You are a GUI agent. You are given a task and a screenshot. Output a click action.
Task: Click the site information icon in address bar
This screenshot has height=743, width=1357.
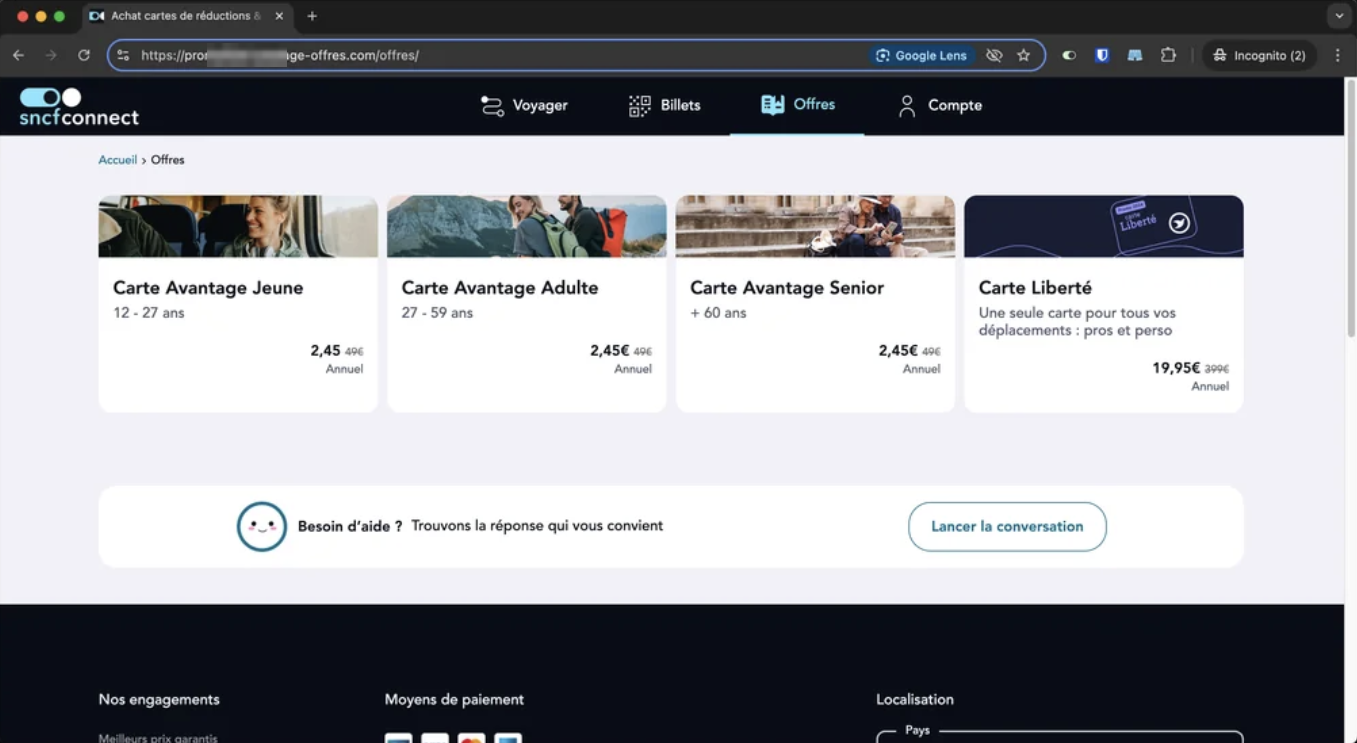coord(123,56)
